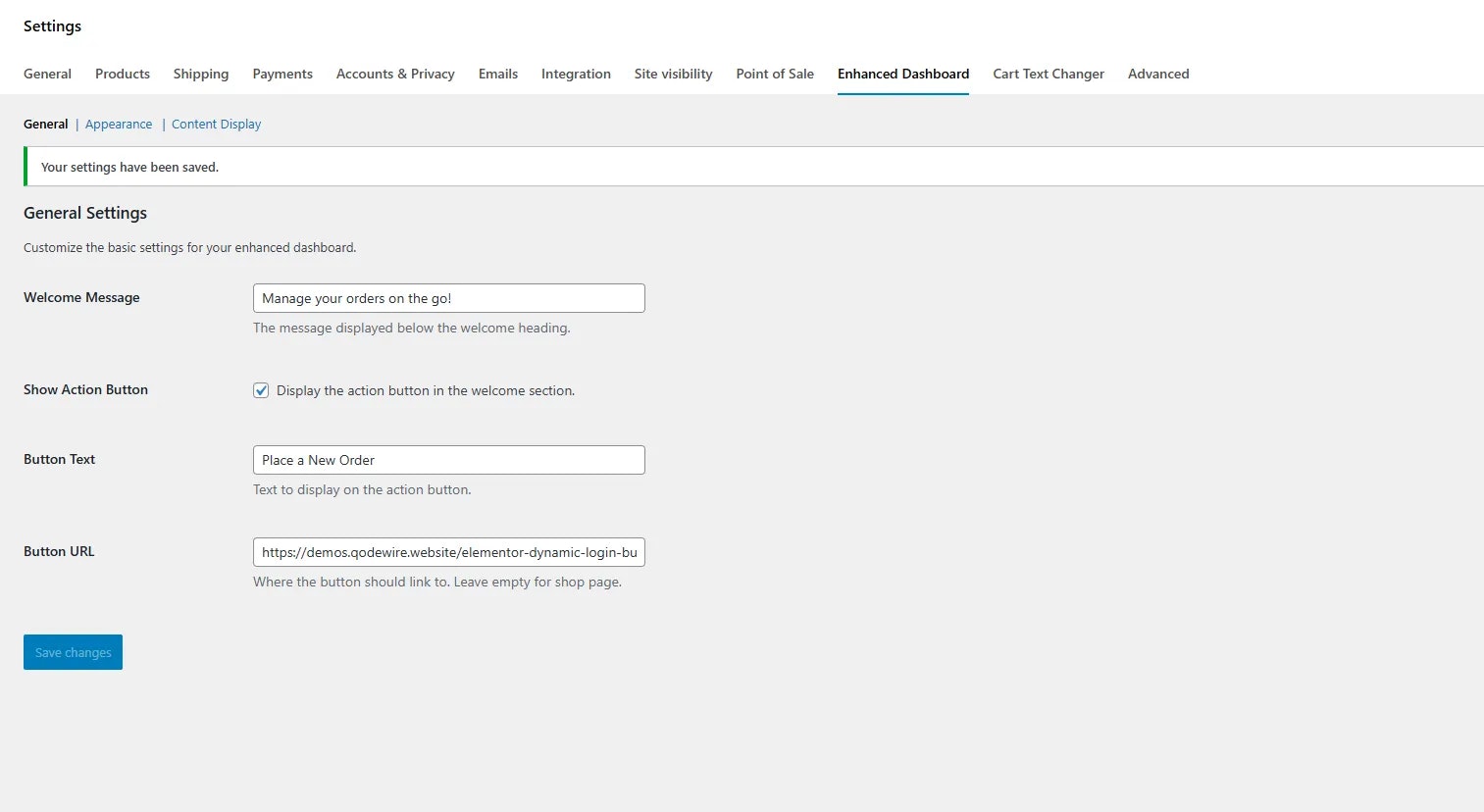Open the Cart Text Changer tab
The image size is (1484, 812).
tap(1049, 74)
